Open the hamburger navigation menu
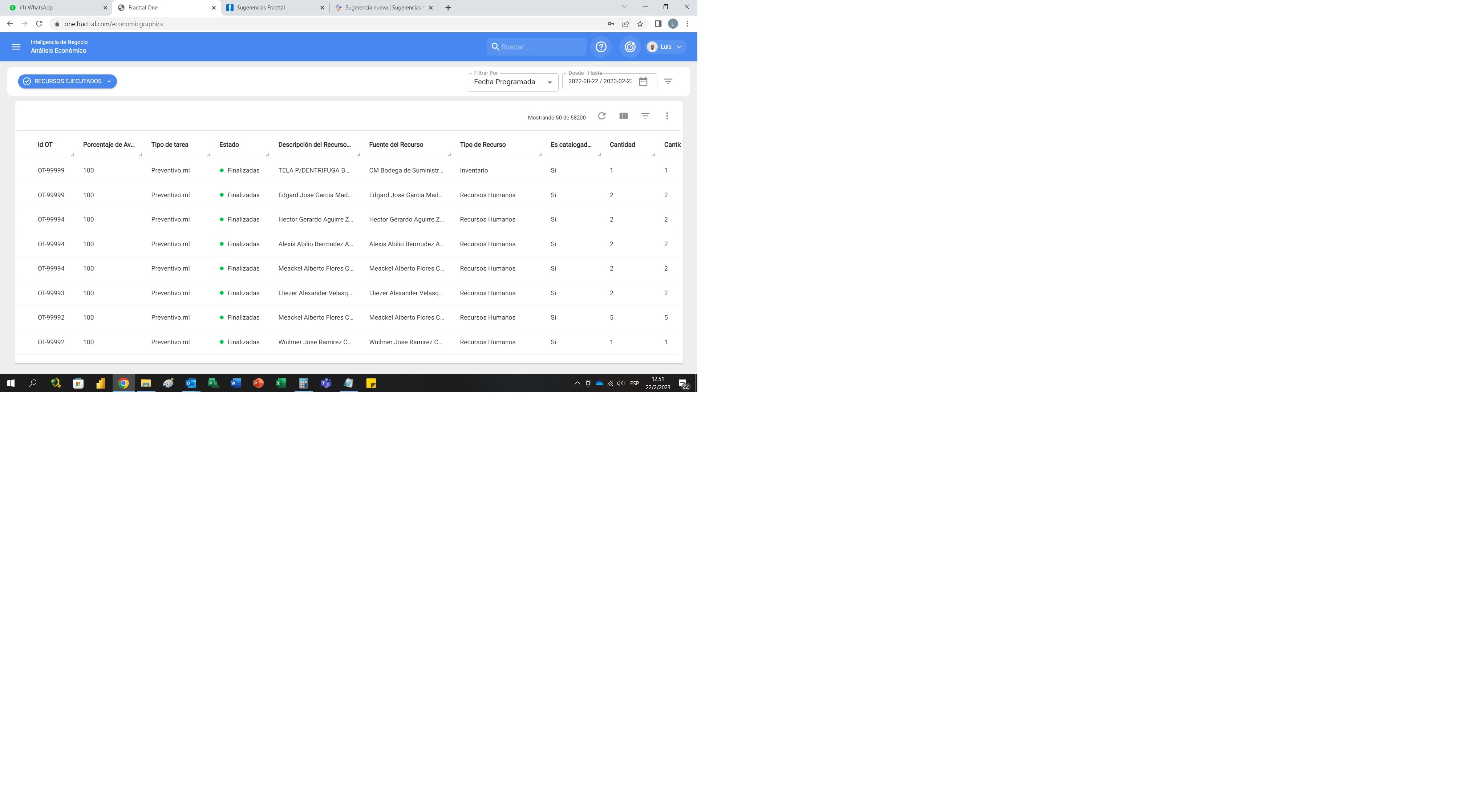This screenshot has width=1463, height=812. pyautogui.click(x=16, y=46)
